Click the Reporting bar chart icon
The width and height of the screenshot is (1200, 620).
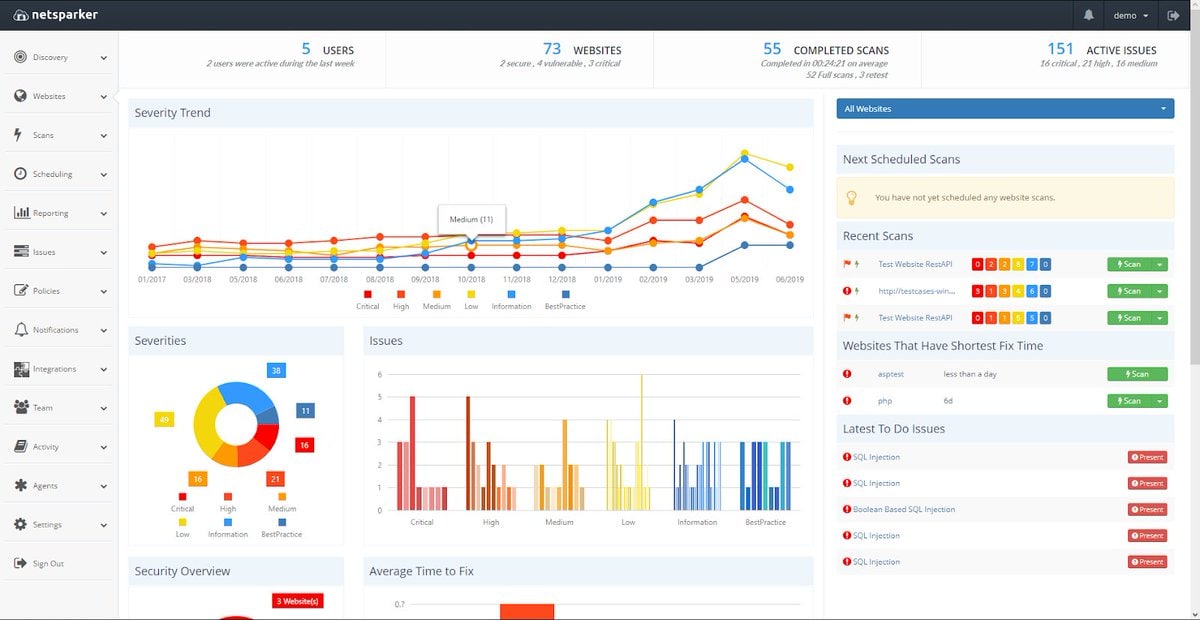21,213
